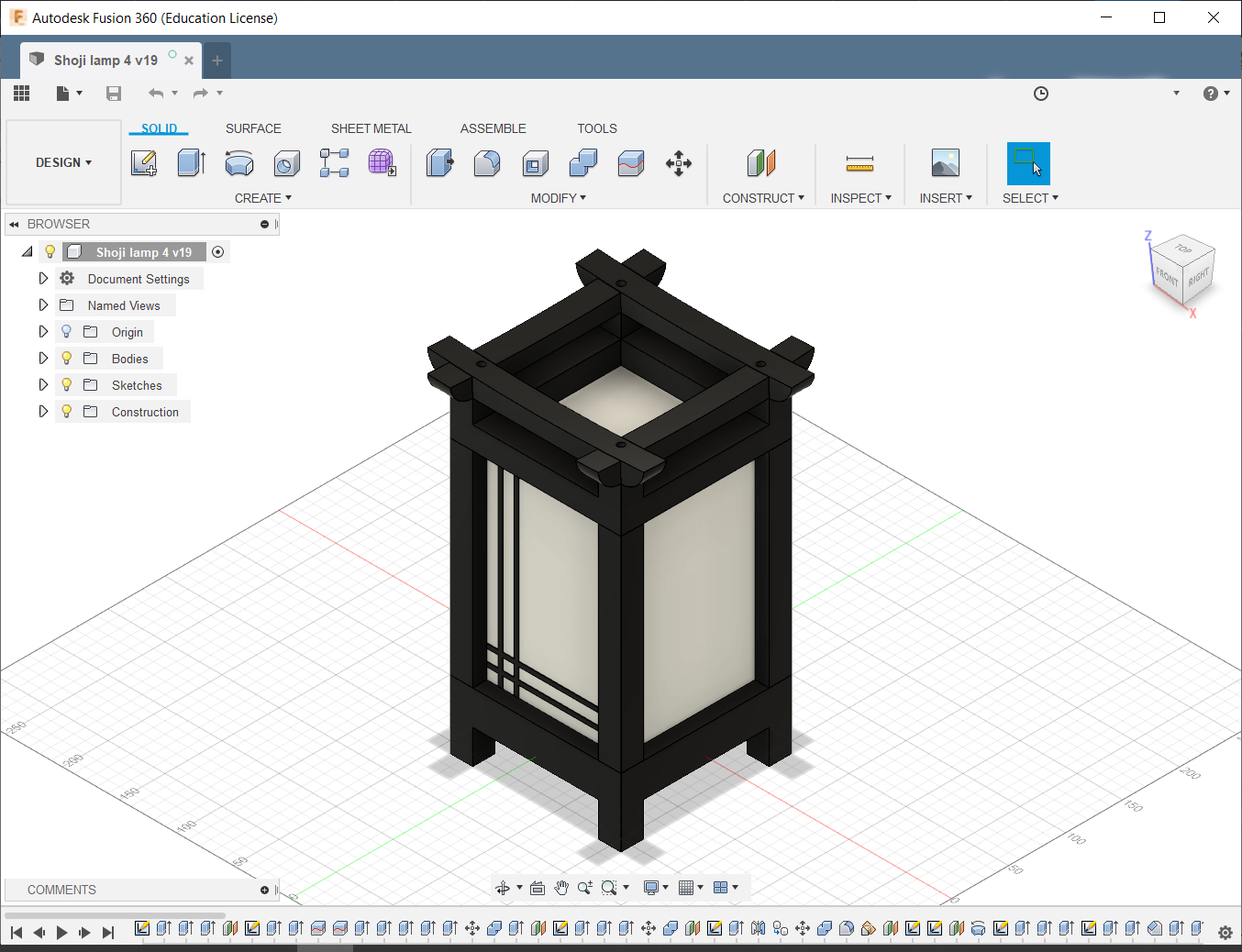Open the SHEET METAL tab

click(x=371, y=128)
